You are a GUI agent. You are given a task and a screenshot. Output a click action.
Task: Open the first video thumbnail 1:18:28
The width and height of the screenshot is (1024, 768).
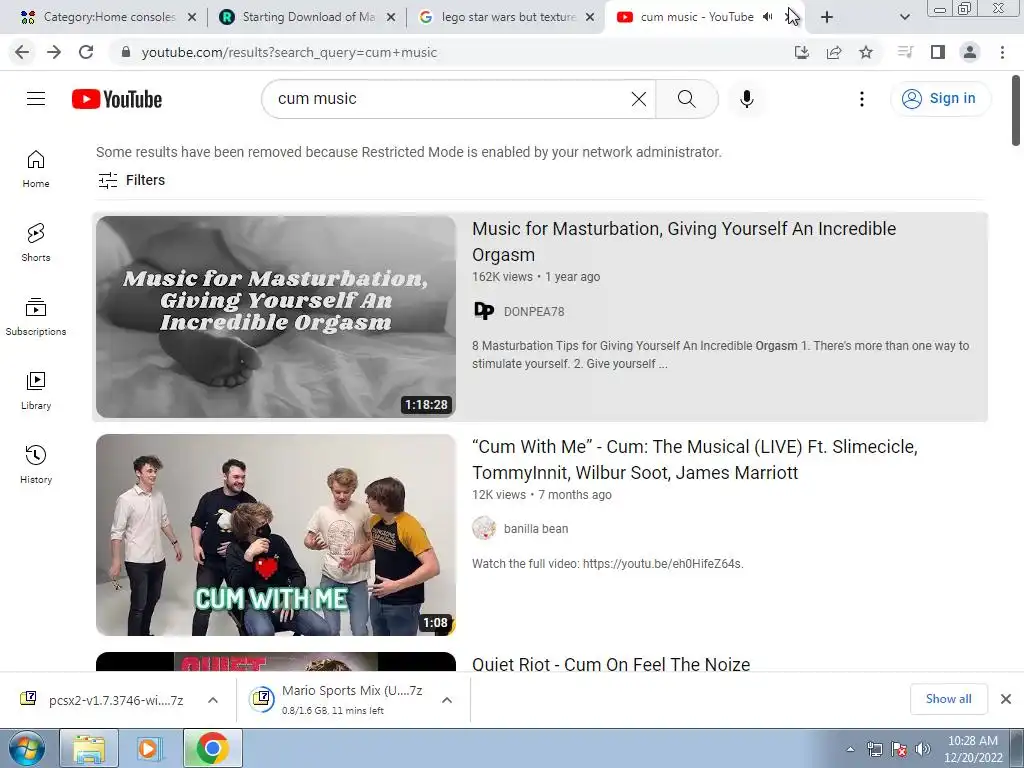tap(276, 317)
